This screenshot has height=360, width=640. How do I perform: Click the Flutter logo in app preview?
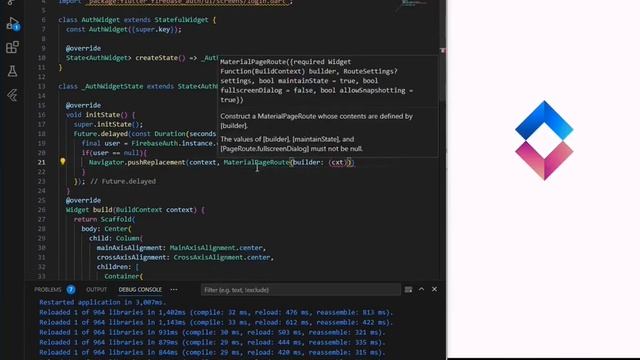544,140
